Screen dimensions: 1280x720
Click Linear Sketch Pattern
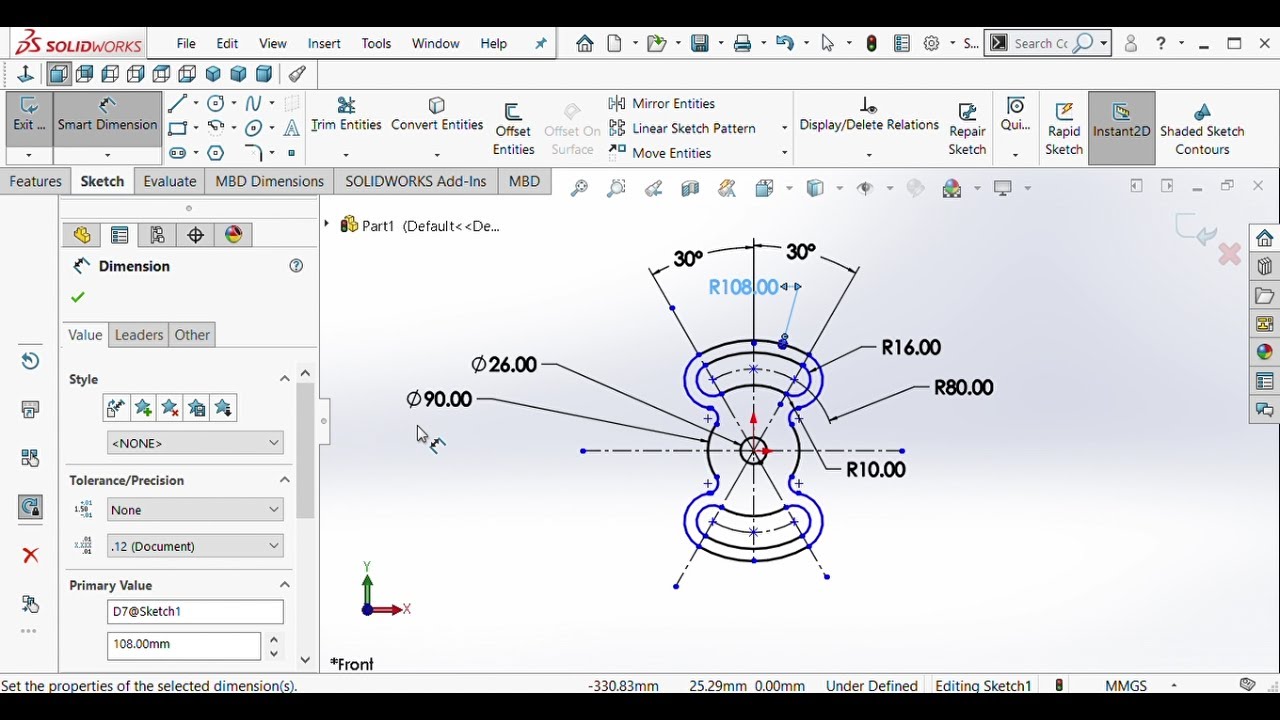682,128
